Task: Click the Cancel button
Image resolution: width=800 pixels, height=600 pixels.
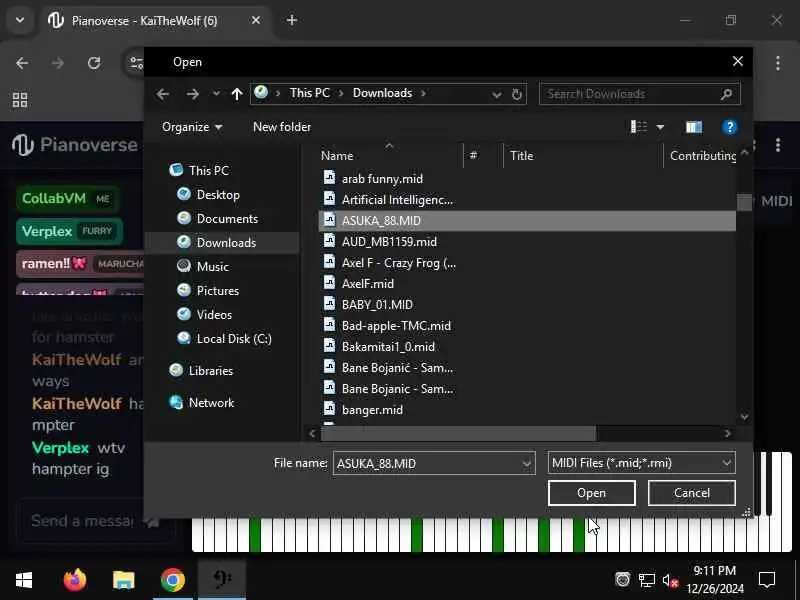Action: coord(691,493)
